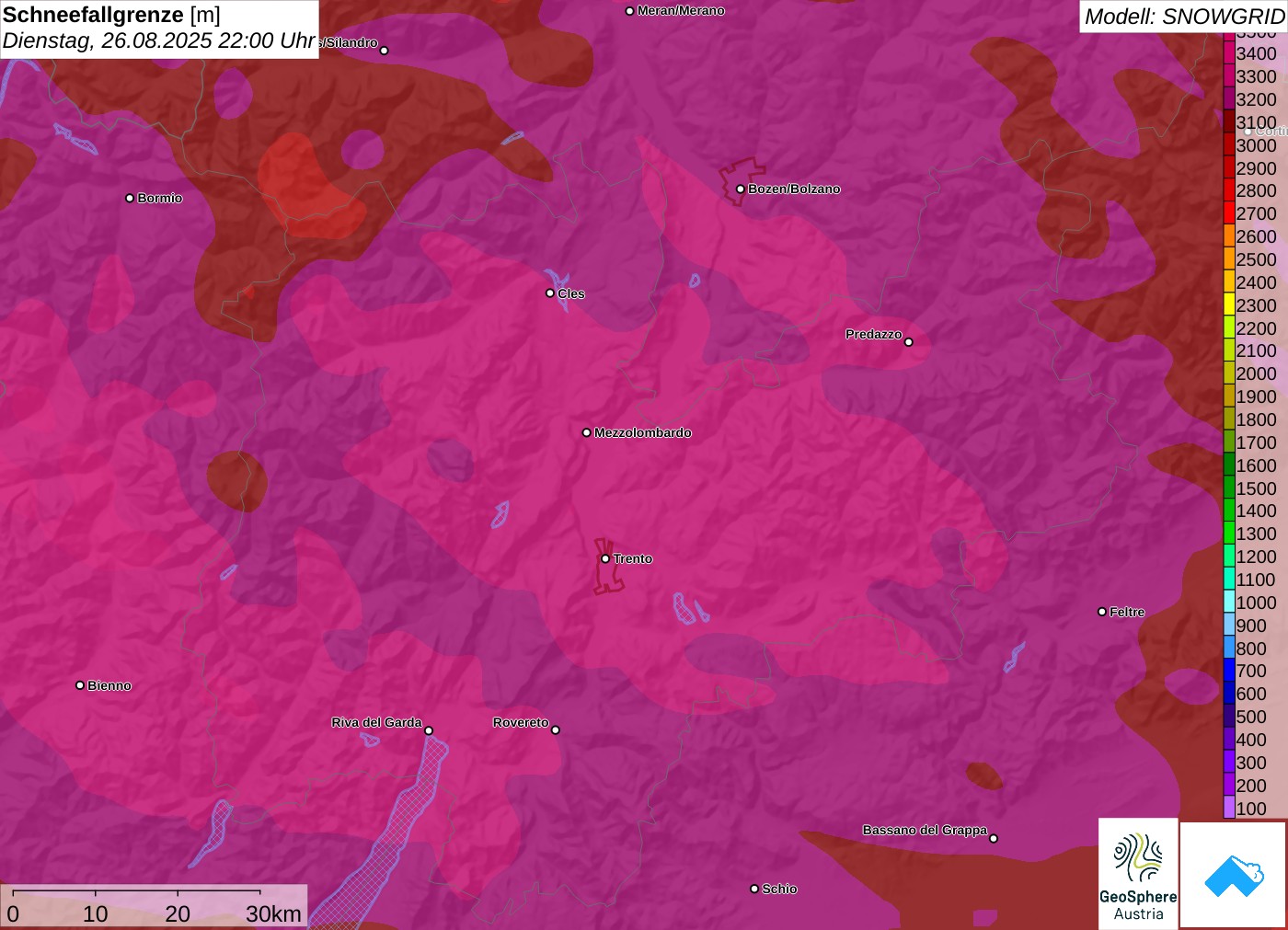Click the Meran/Merano marker dot

629,11
